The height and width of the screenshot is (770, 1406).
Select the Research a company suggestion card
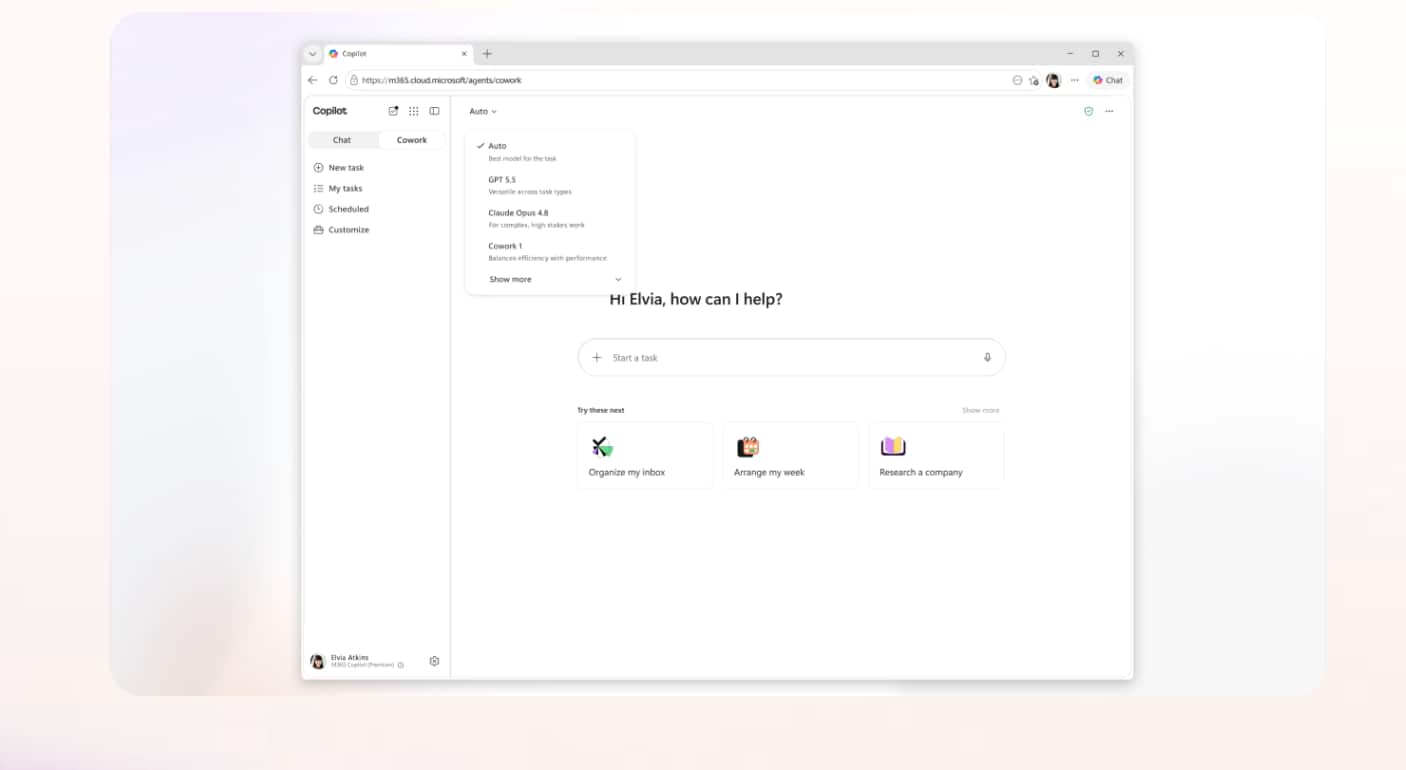[936, 455]
